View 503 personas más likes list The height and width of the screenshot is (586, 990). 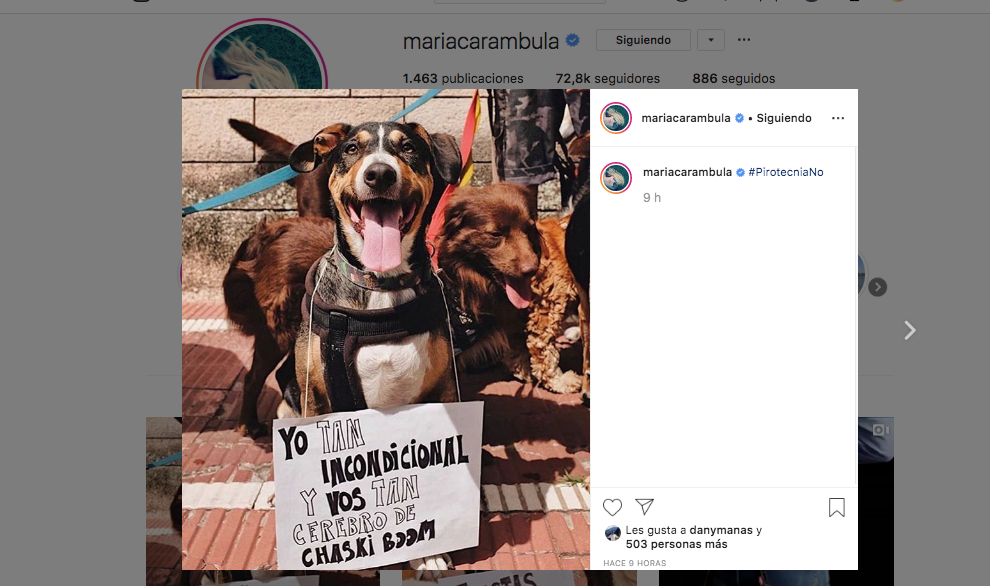click(676, 544)
